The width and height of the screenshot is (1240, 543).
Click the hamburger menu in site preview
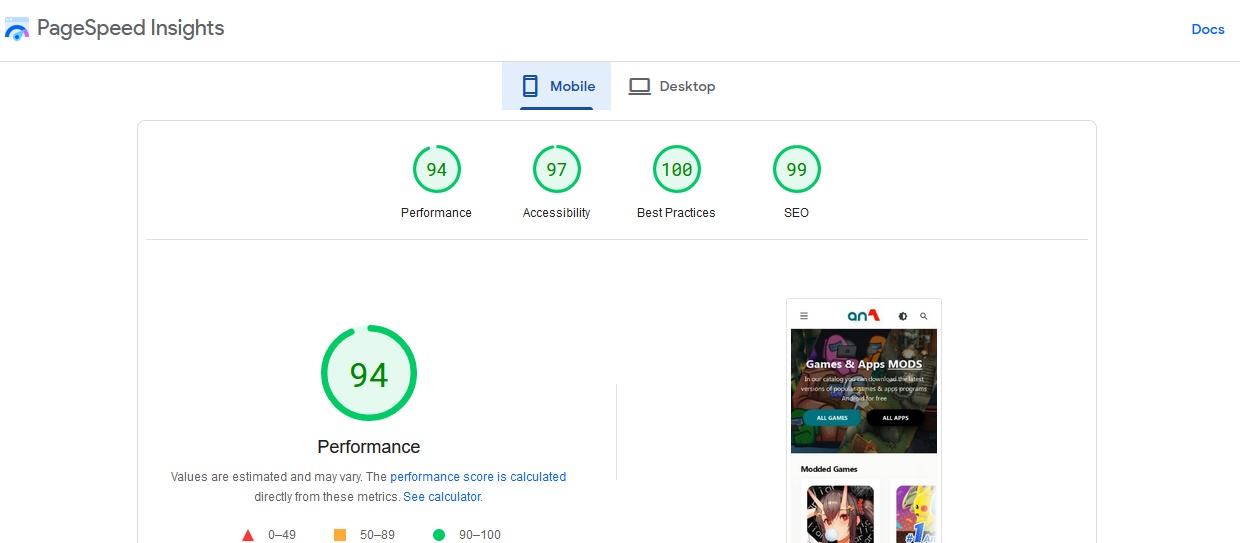(x=804, y=316)
